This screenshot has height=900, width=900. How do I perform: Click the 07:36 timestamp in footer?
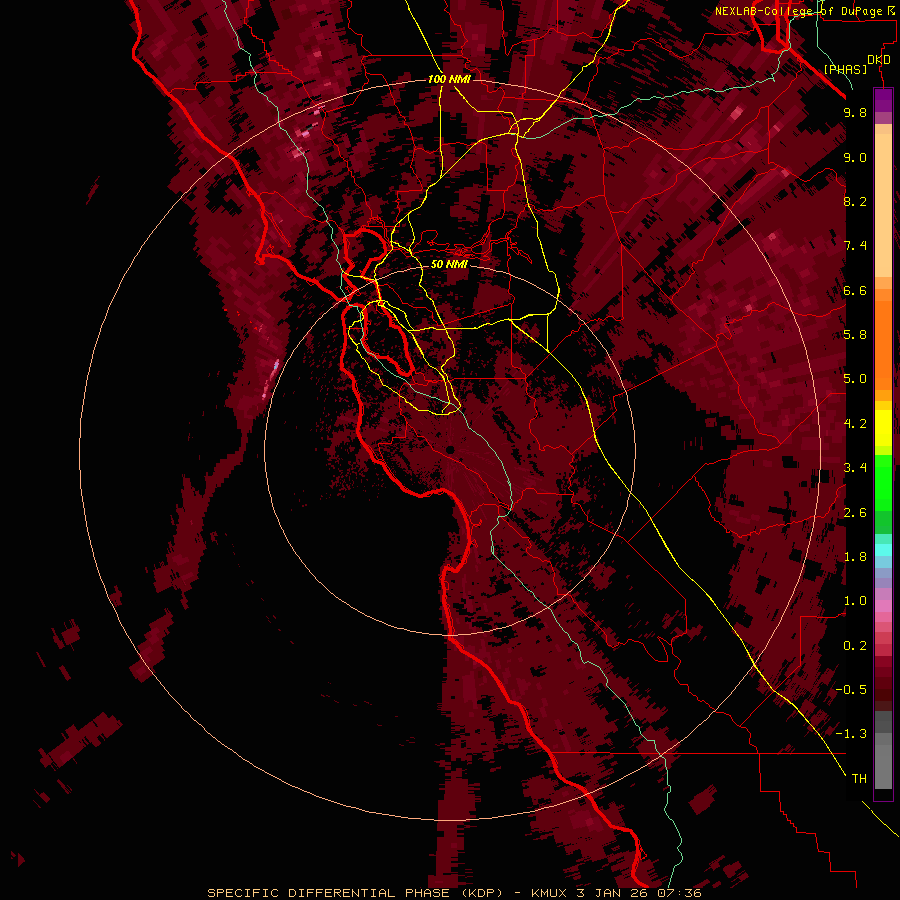679,893
